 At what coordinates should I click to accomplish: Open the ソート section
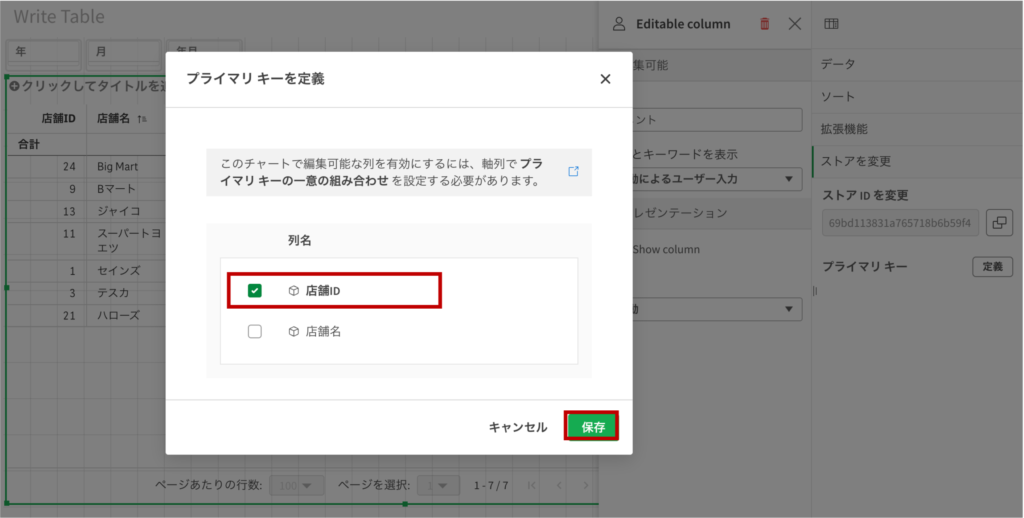click(x=838, y=96)
